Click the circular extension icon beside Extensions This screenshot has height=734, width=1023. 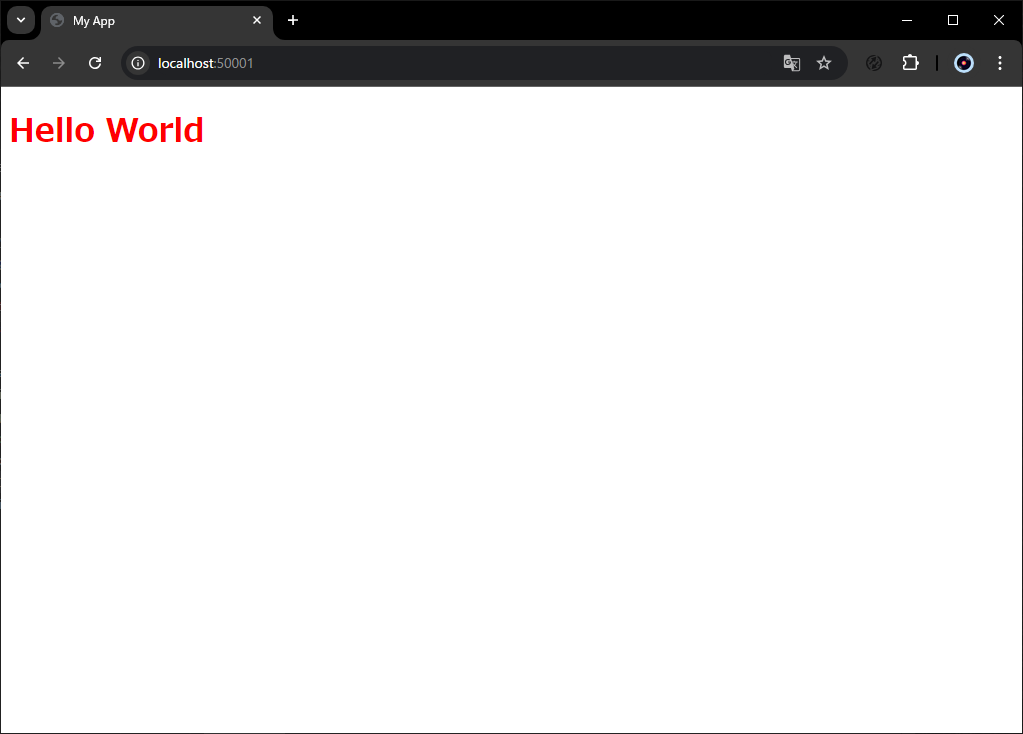tap(874, 63)
